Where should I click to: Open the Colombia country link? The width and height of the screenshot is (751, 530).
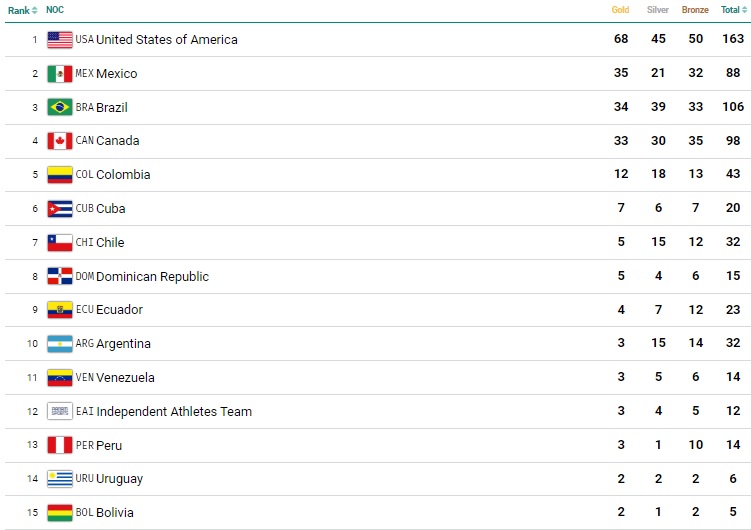point(123,175)
